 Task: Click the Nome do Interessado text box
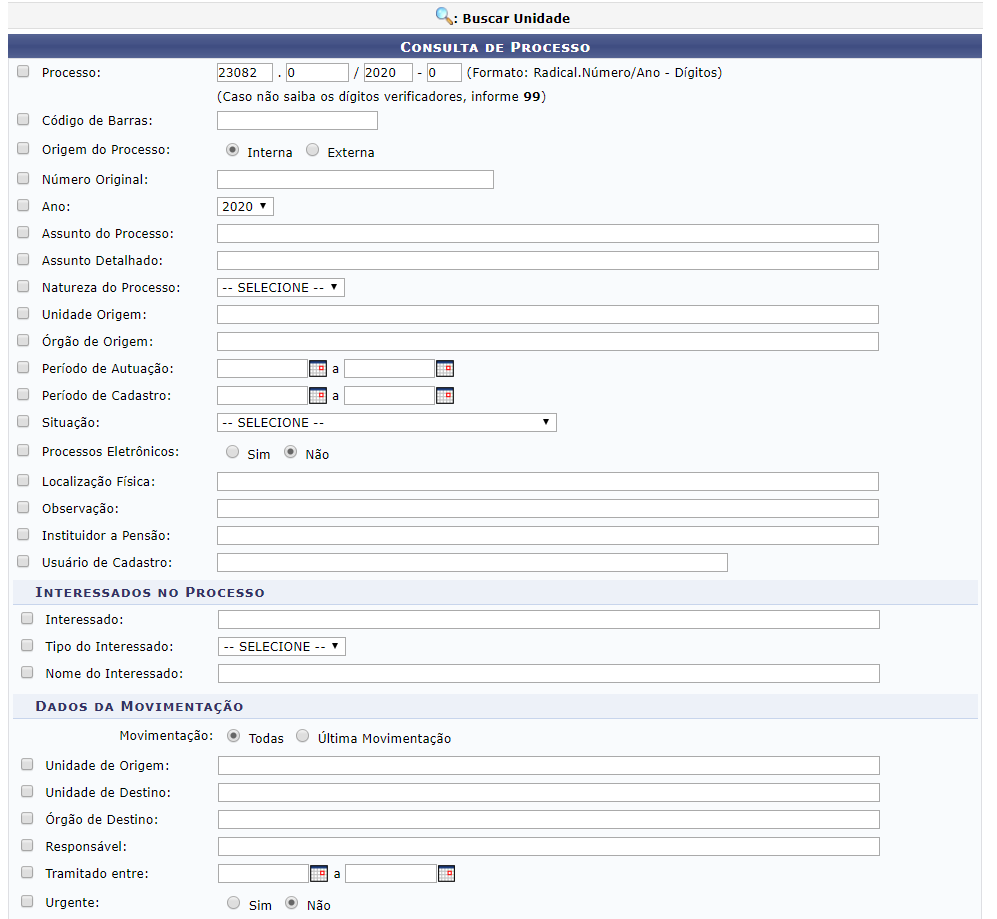coord(548,673)
